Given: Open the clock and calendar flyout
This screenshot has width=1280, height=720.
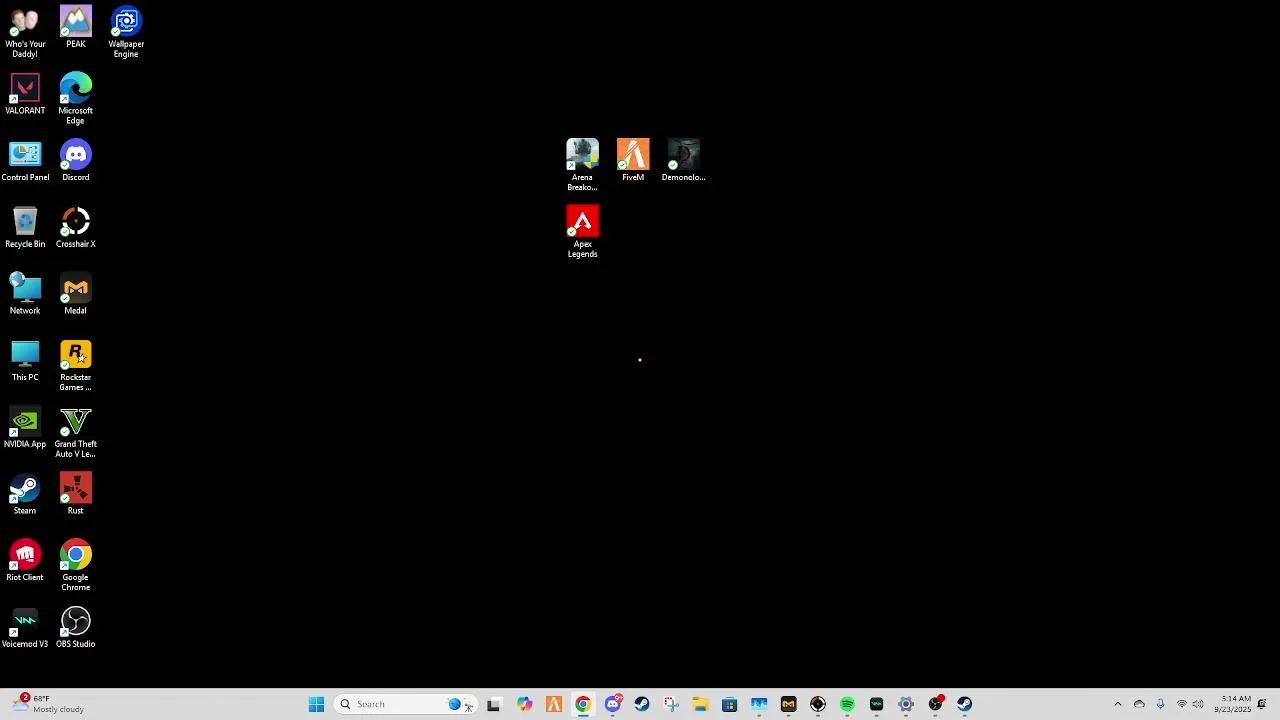Looking at the screenshot, I should point(1233,704).
